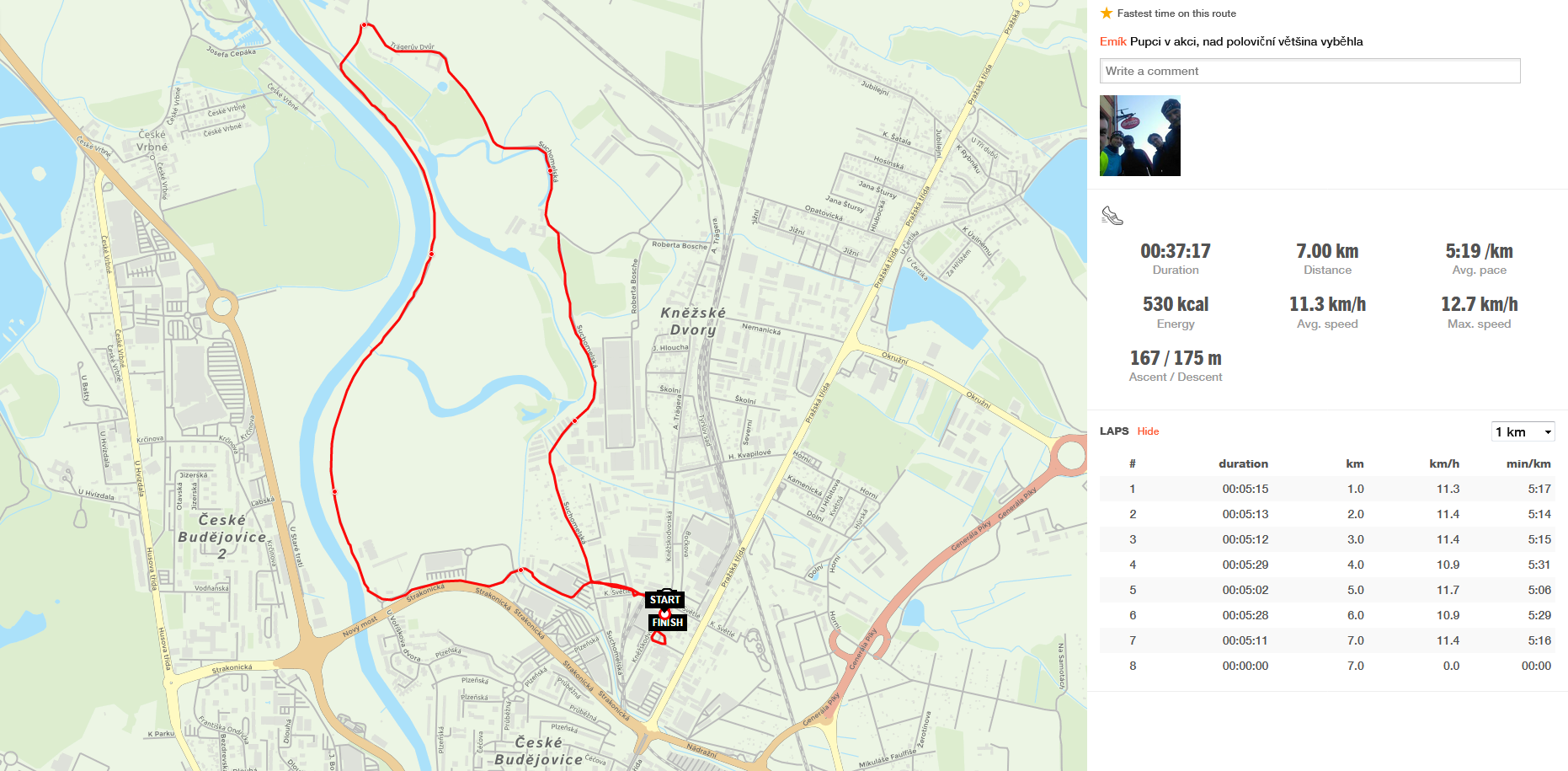Viewport: 1568px width, 771px height.
Task: Click the 7.00 km distance value
Action: pyautogui.click(x=1327, y=251)
